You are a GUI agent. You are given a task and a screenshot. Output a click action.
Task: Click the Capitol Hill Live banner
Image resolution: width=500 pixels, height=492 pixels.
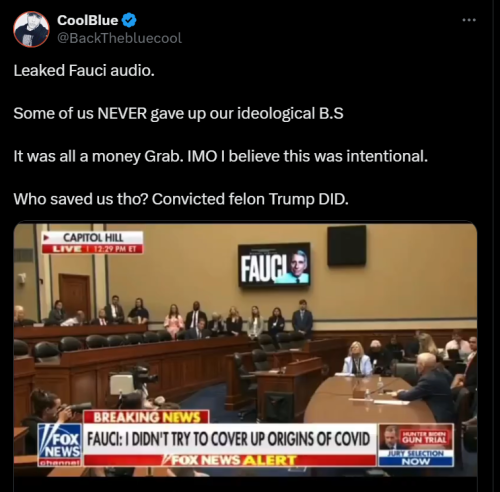(x=93, y=242)
